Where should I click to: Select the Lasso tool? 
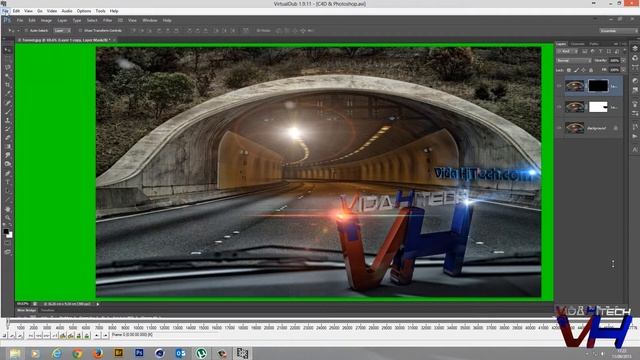pos(7,67)
